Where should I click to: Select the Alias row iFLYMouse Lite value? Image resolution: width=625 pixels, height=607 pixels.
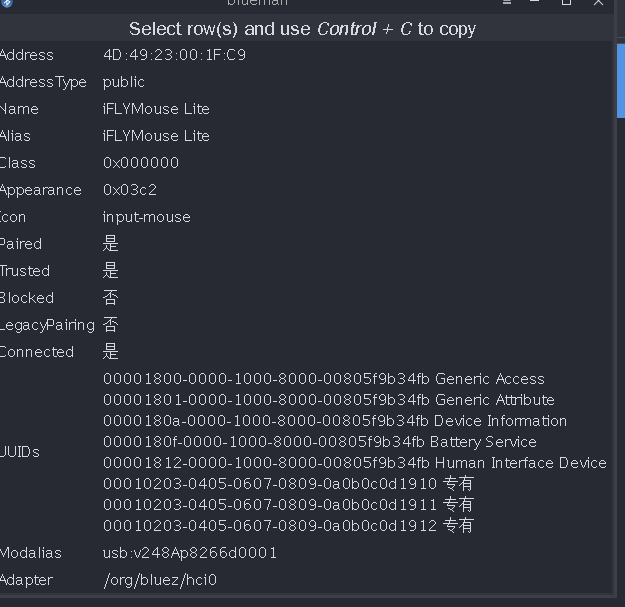click(x=156, y=136)
